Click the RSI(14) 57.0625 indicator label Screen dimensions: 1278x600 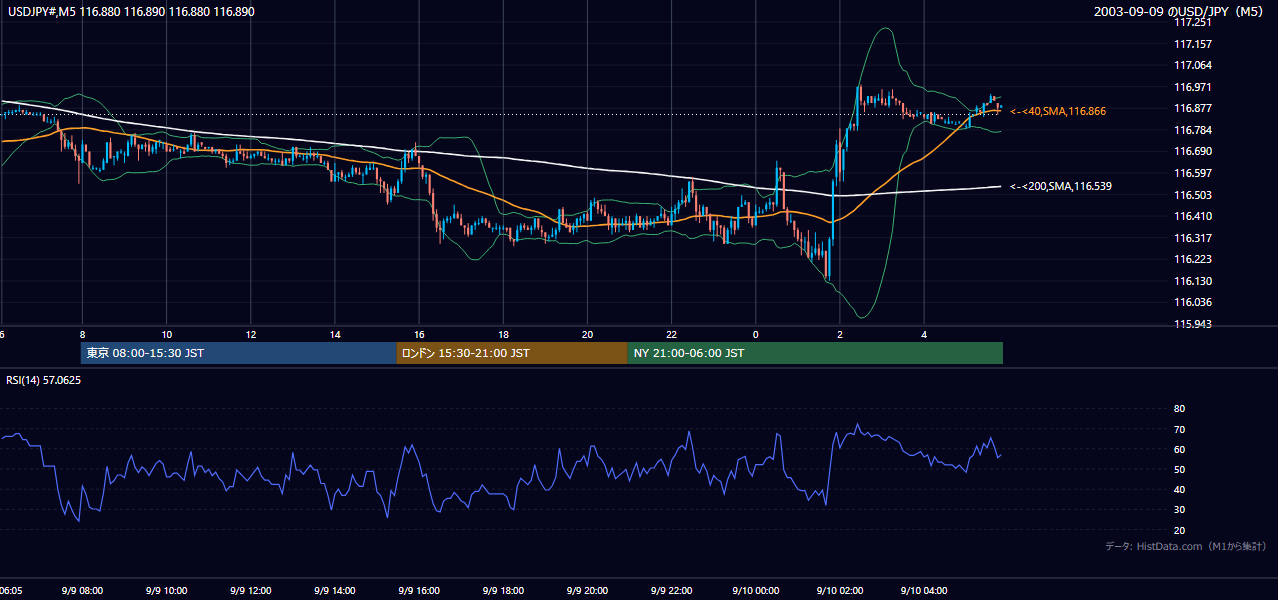tap(44, 381)
